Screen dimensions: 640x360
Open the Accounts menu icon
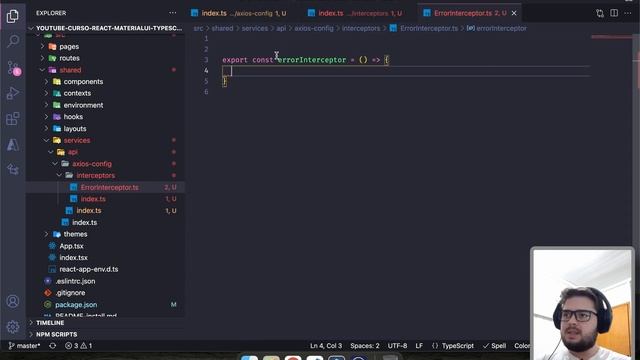pyautogui.click(x=13, y=301)
